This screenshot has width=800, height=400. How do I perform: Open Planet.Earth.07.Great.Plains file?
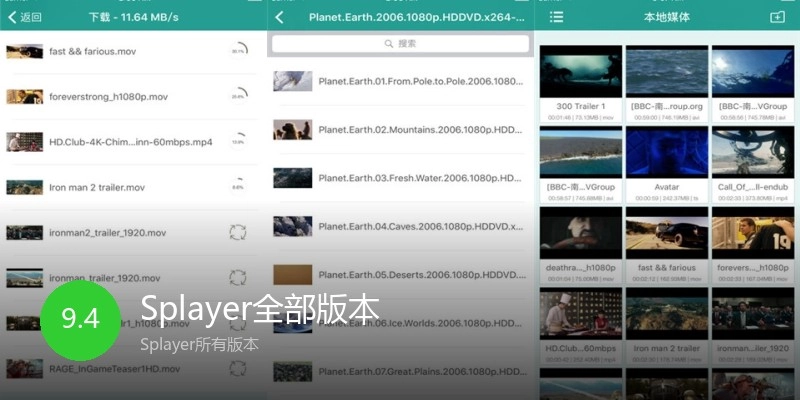pyautogui.click(x=401, y=371)
